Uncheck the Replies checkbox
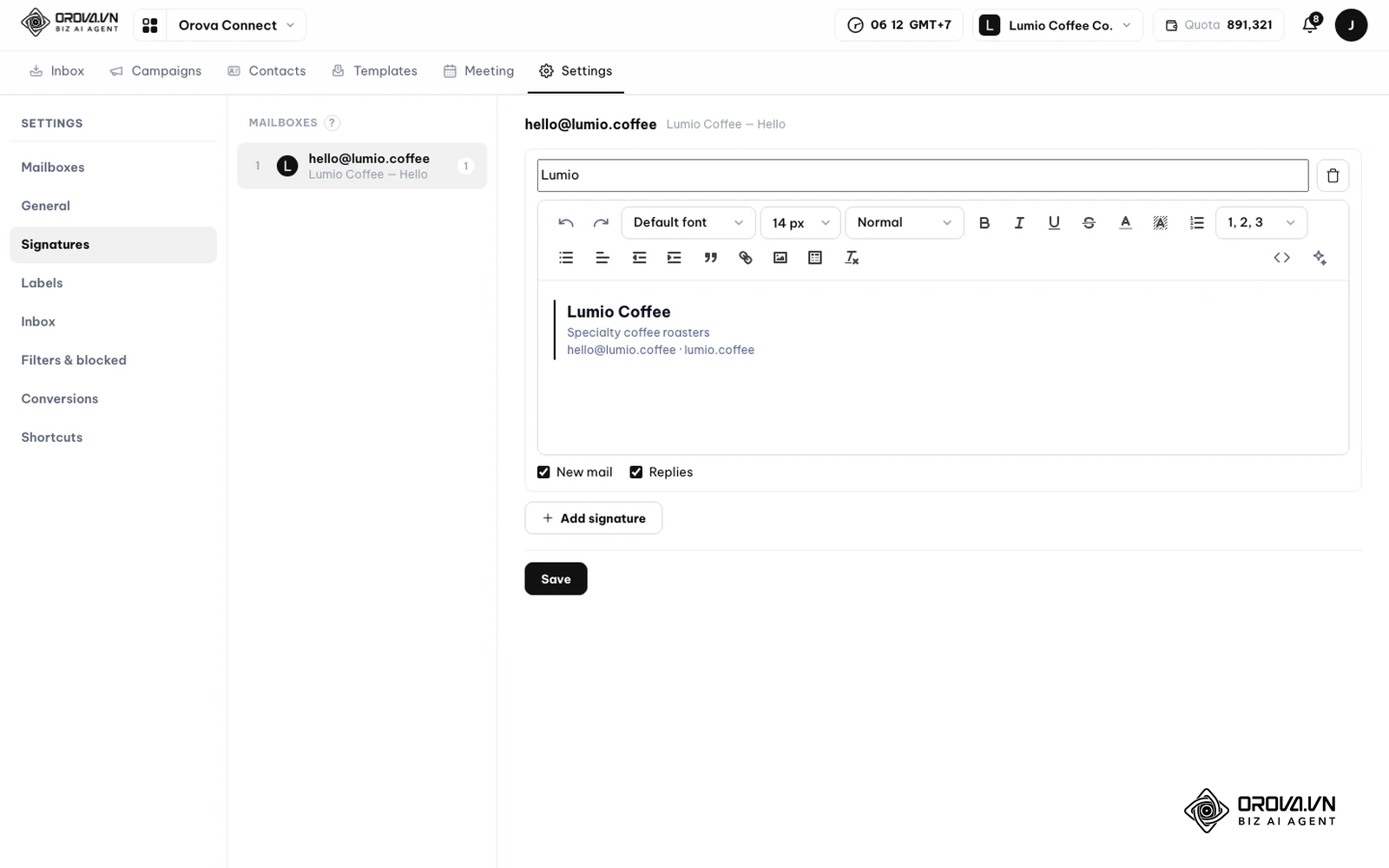Screen dimensions: 1389x868 point(636,472)
